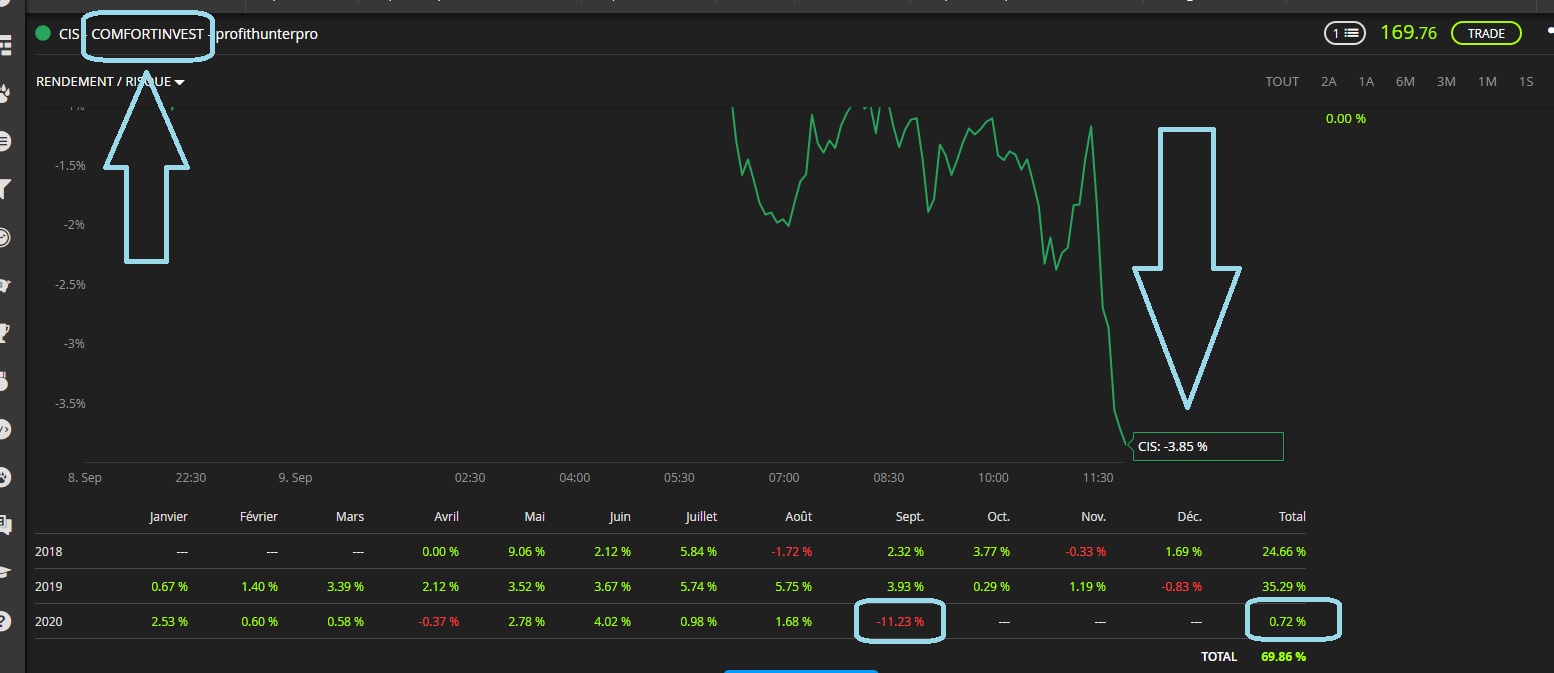
Task: Open the question mark help icon
Action: 5,621
